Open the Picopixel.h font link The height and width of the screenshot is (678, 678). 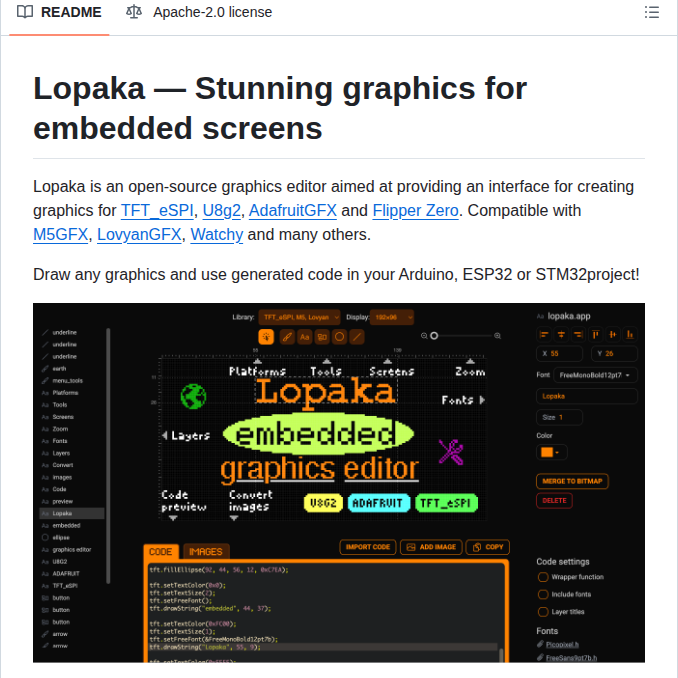click(x=562, y=645)
